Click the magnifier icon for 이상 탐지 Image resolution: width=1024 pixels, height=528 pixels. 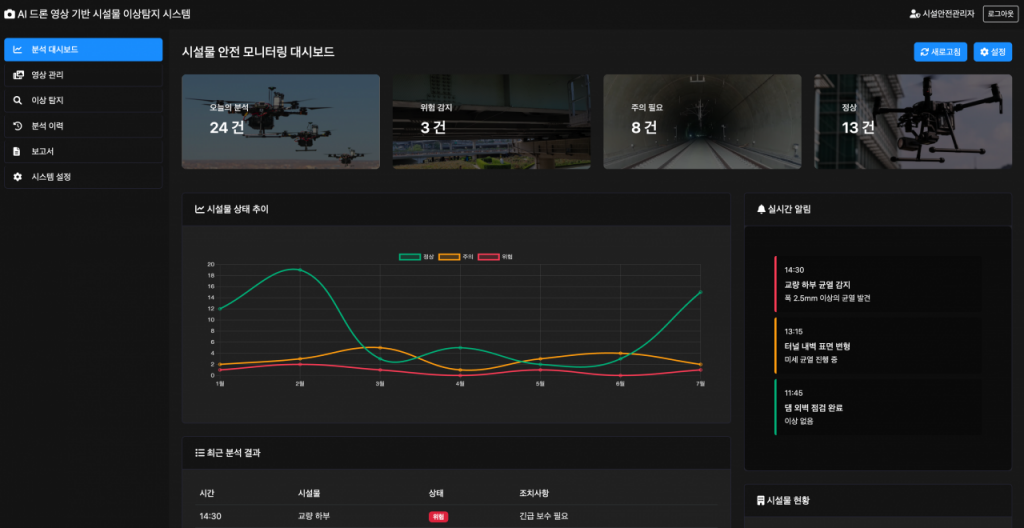[x=17, y=100]
